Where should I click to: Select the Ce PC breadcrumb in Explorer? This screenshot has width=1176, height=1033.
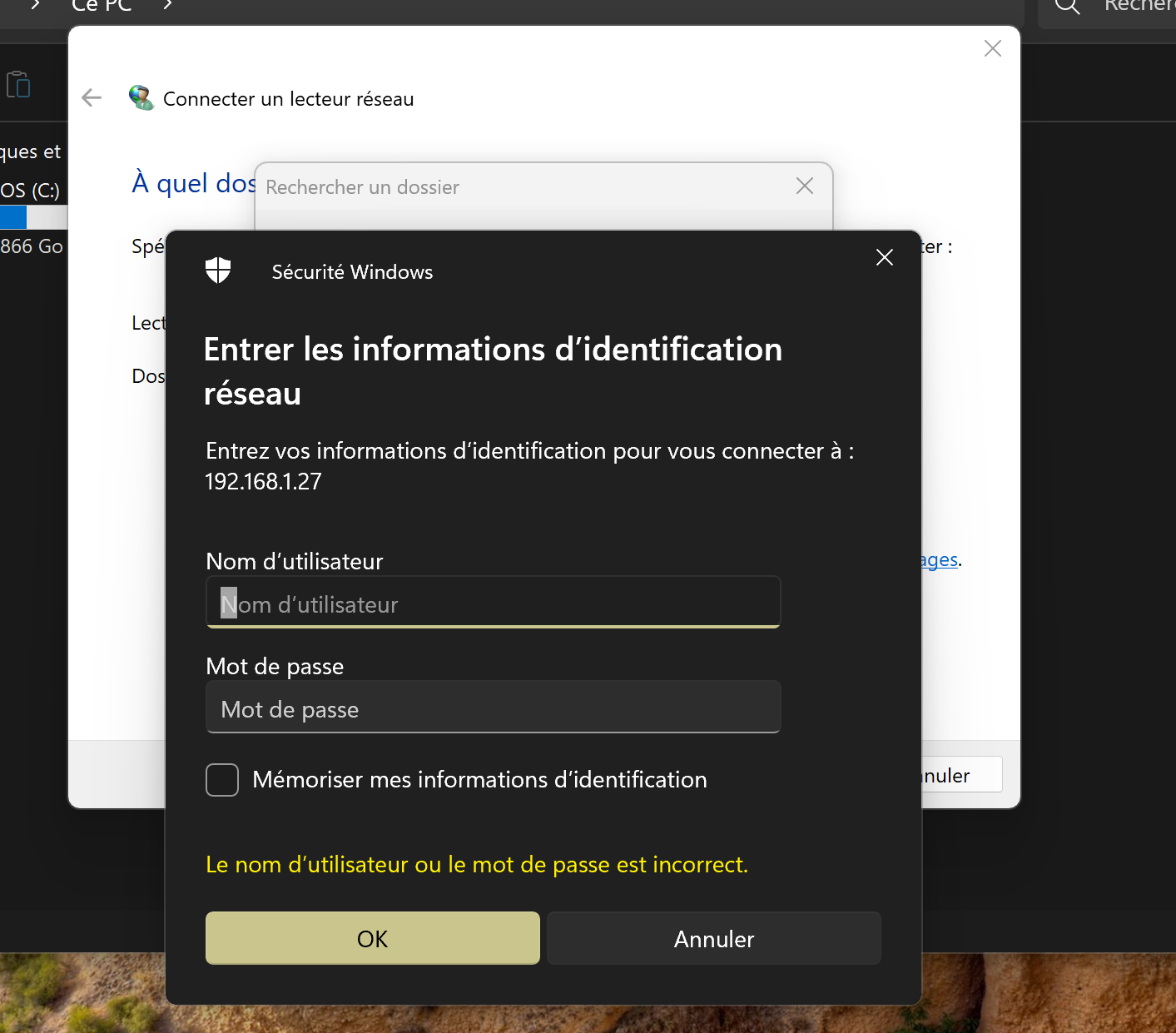(102, 6)
